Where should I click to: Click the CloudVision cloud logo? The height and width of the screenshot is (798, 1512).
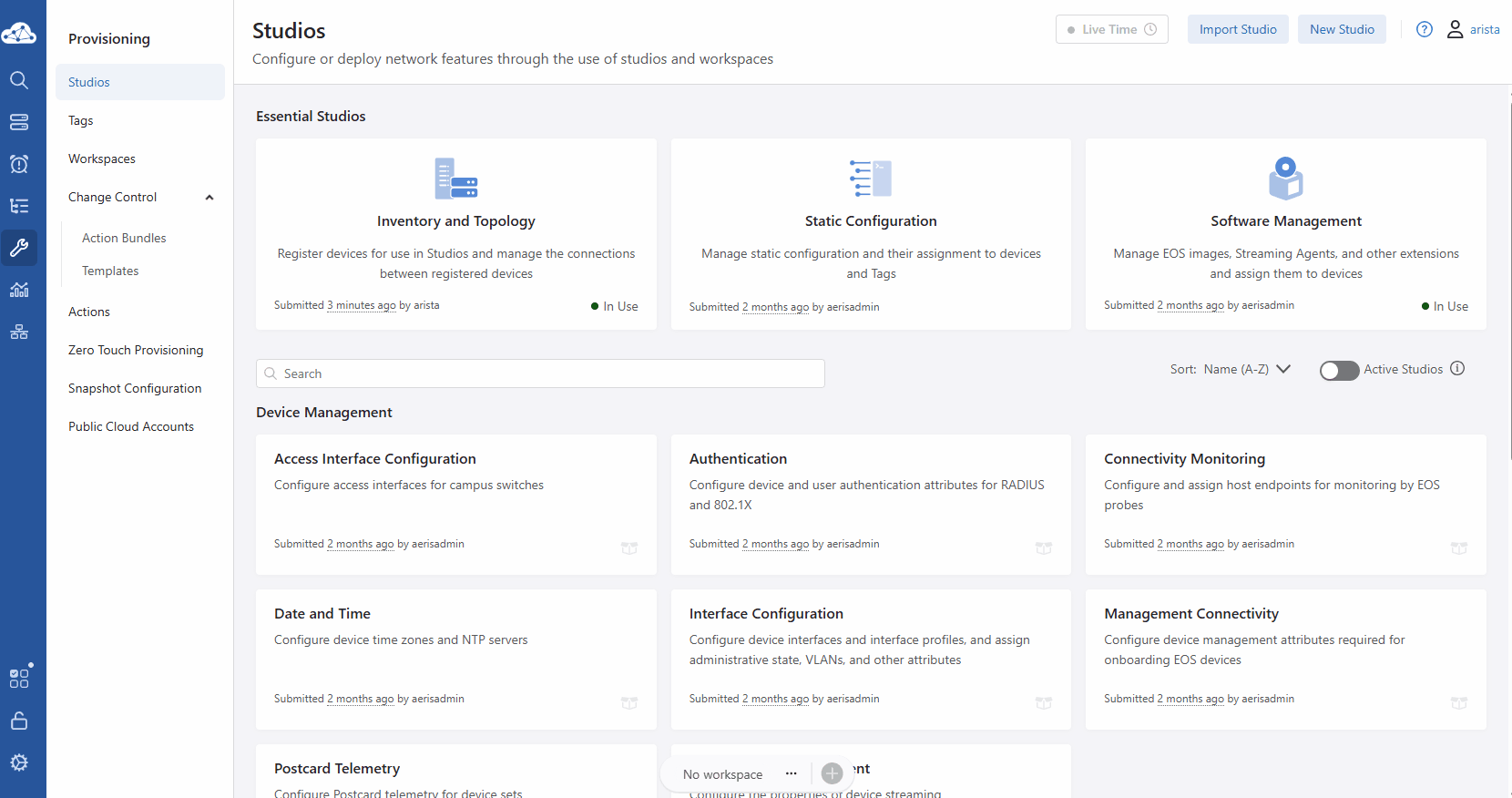coord(19,34)
